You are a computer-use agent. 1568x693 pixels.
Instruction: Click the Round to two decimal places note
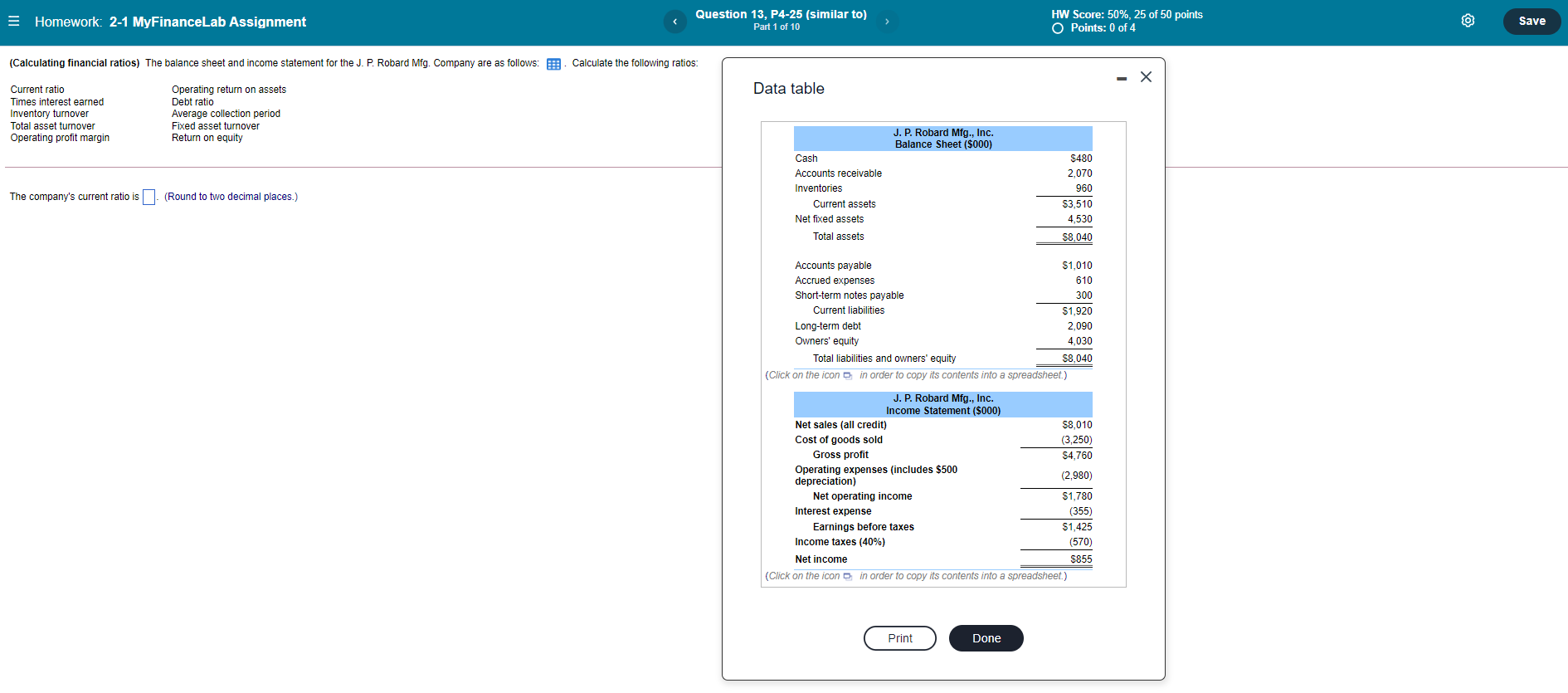pyautogui.click(x=231, y=197)
